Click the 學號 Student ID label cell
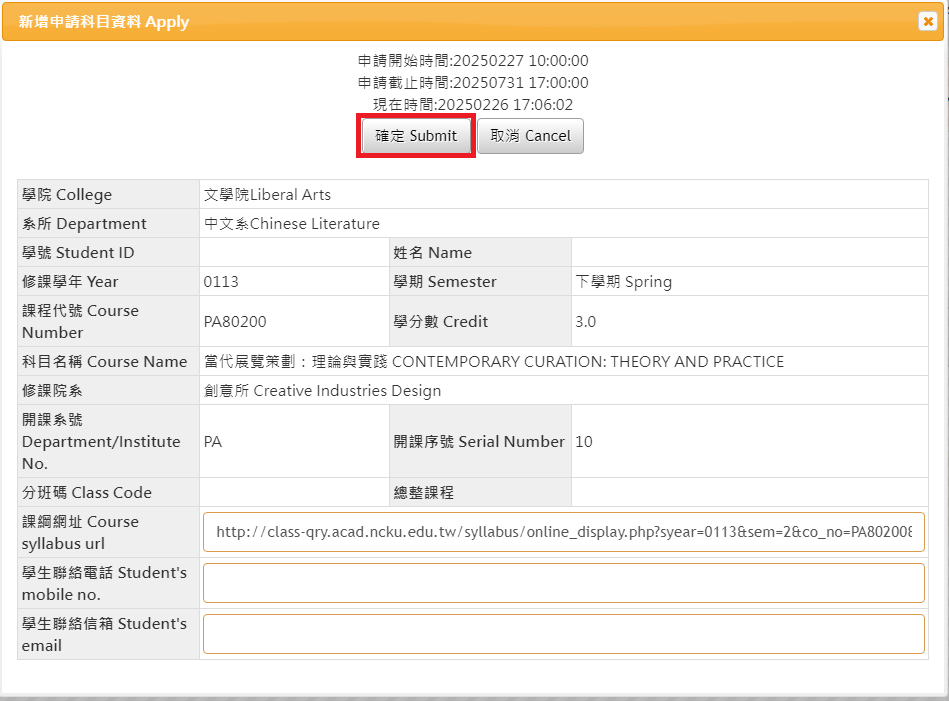 78,253
